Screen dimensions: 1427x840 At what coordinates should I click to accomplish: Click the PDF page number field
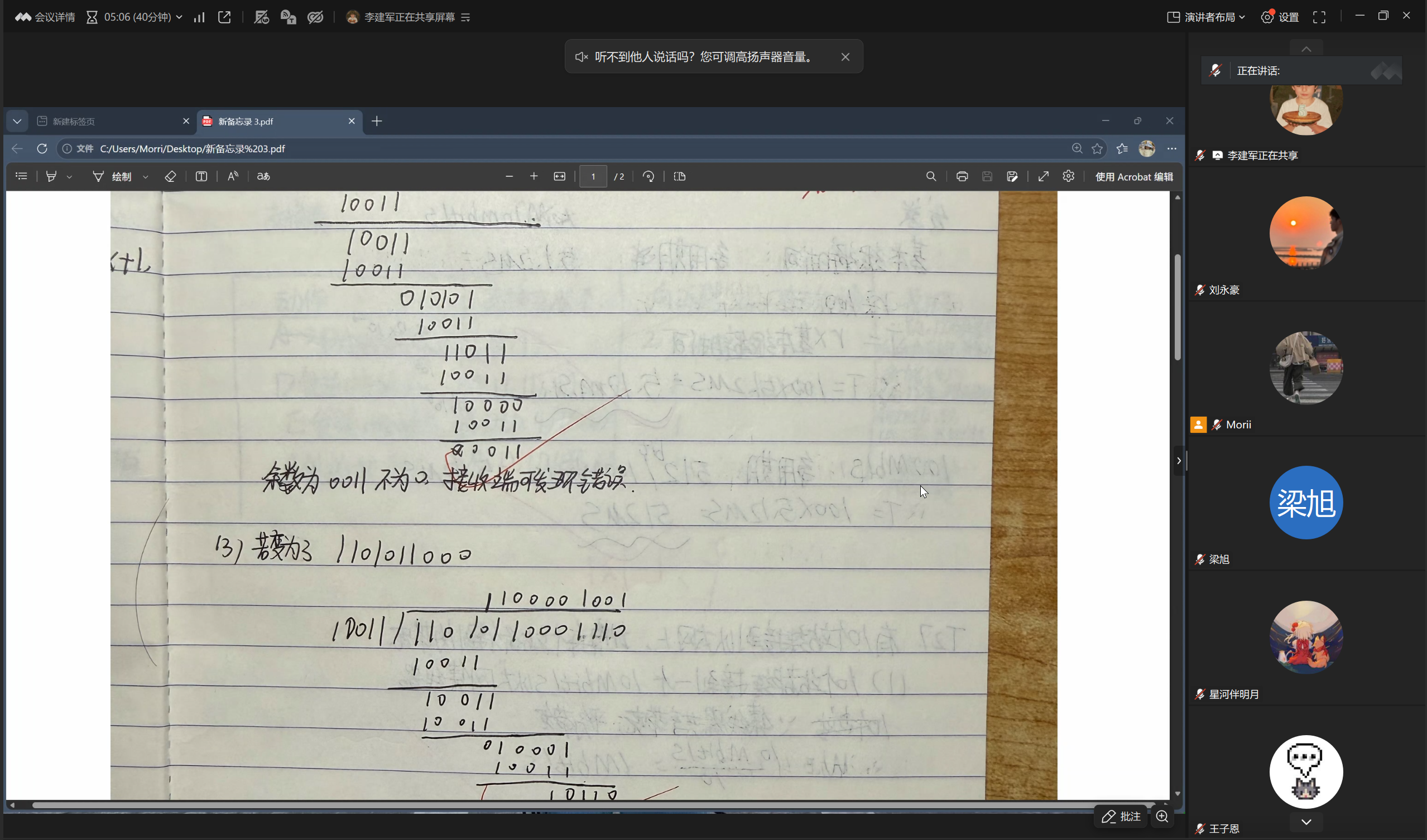(593, 176)
